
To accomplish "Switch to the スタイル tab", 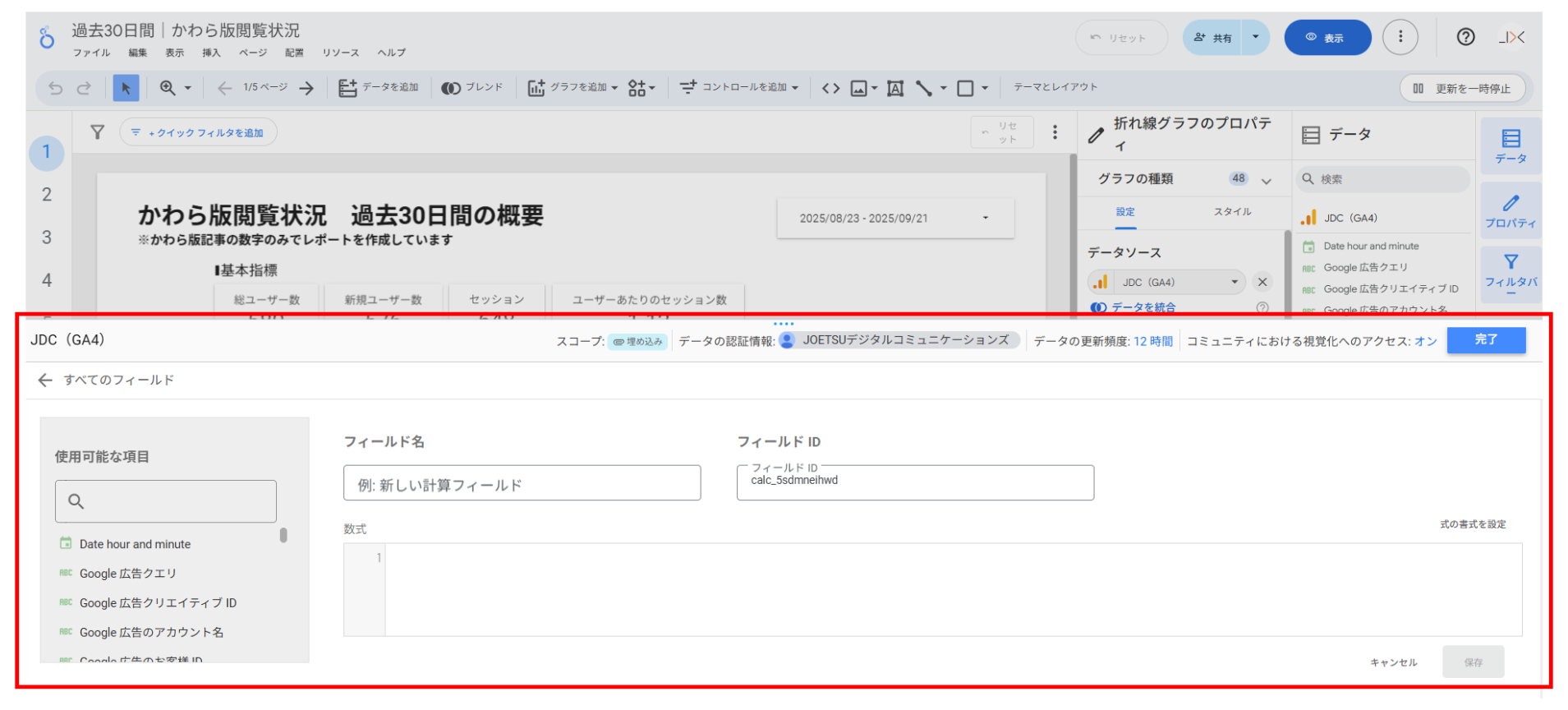I will click(x=1232, y=212).
